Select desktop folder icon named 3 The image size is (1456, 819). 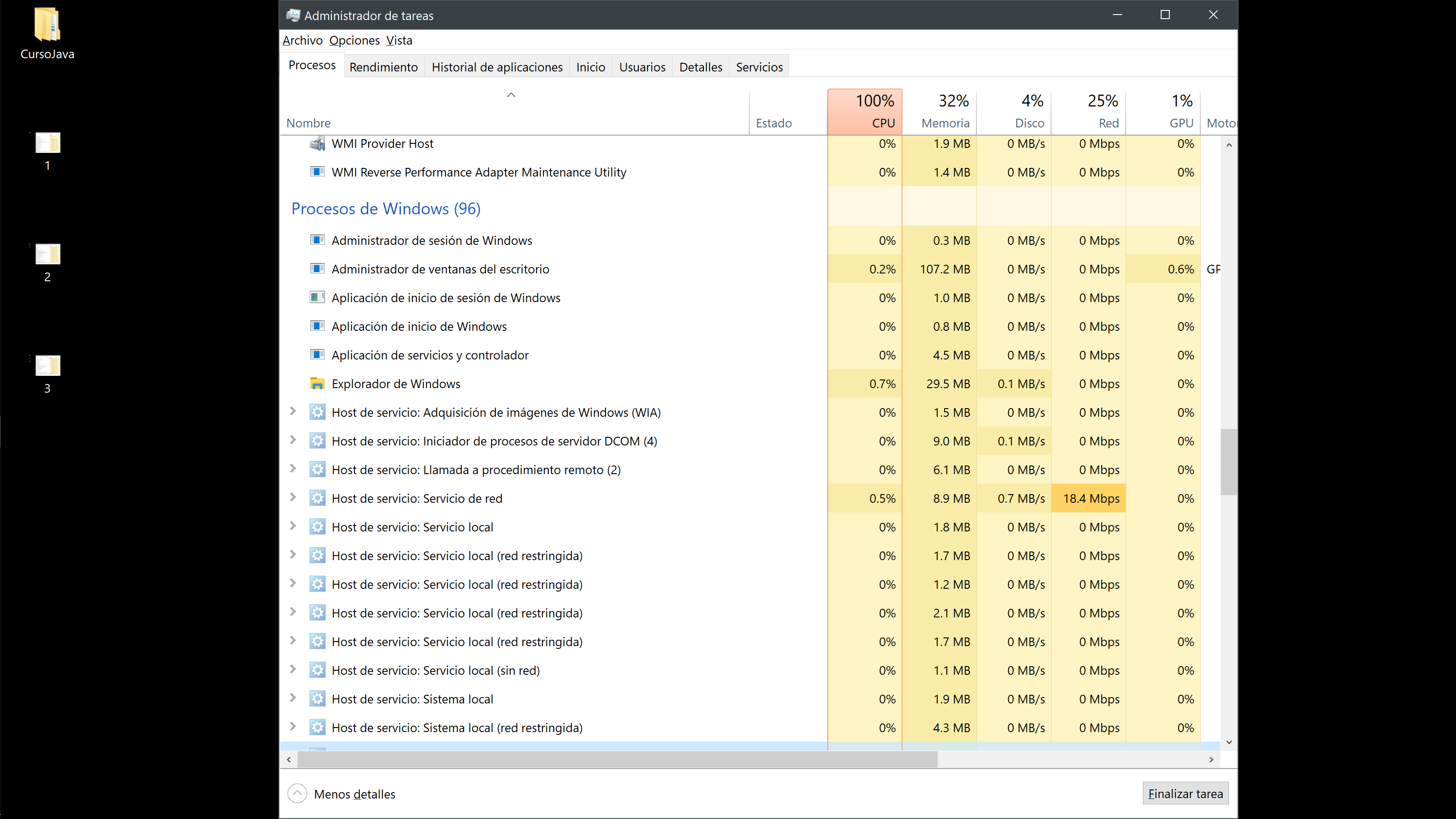click(x=47, y=366)
